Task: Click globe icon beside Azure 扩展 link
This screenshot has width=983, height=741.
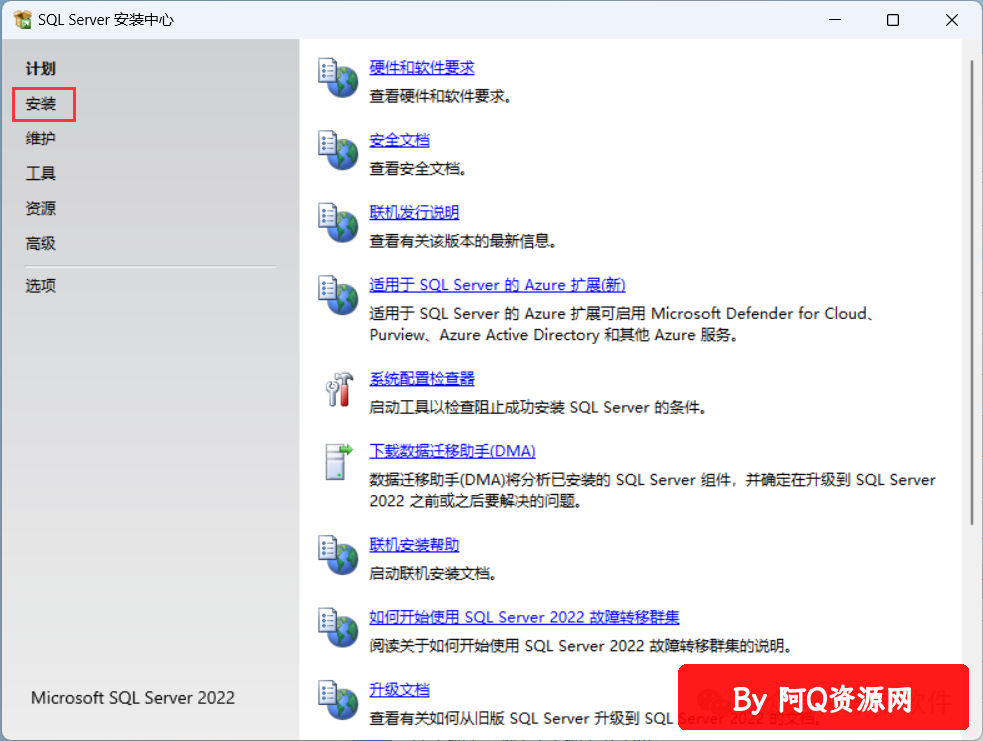Action: click(338, 295)
